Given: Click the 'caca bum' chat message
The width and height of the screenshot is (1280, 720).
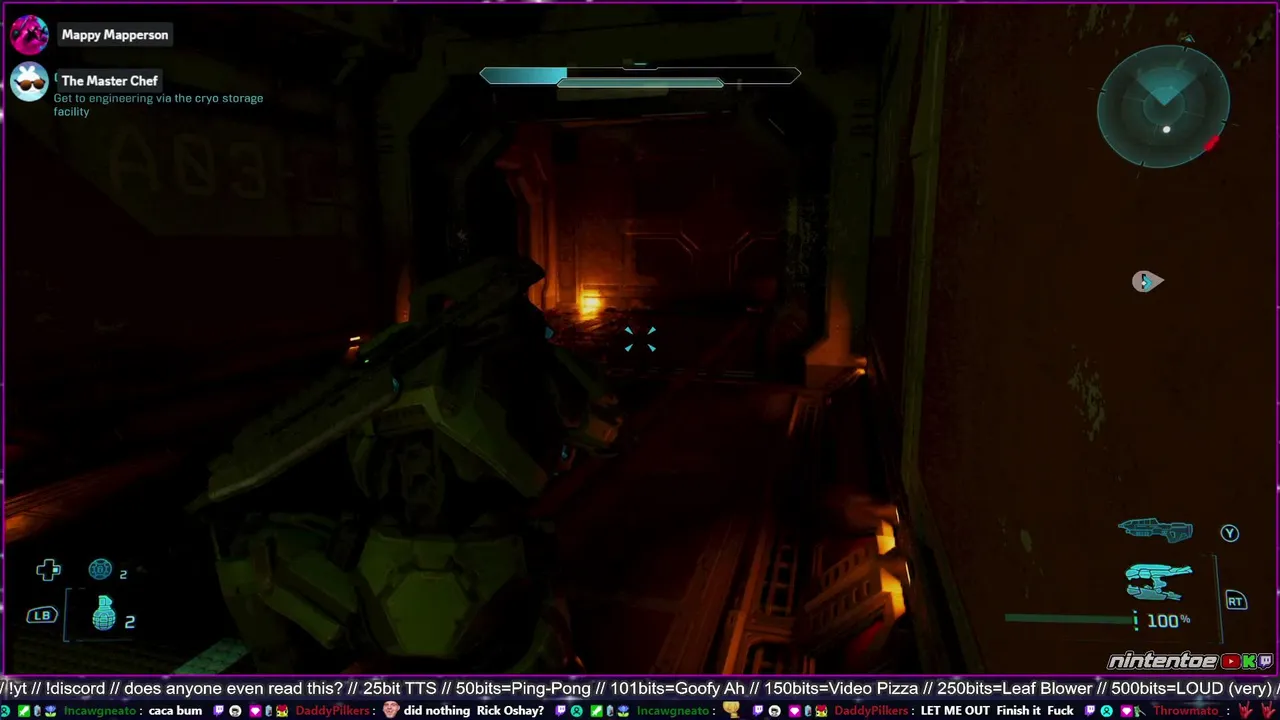Looking at the screenshot, I should click(x=175, y=711).
